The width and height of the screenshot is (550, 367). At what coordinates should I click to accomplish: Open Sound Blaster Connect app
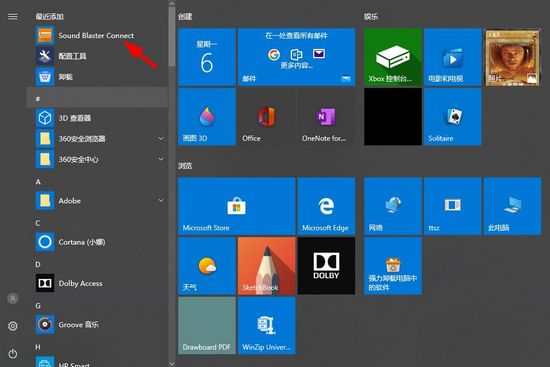(x=97, y=35)
